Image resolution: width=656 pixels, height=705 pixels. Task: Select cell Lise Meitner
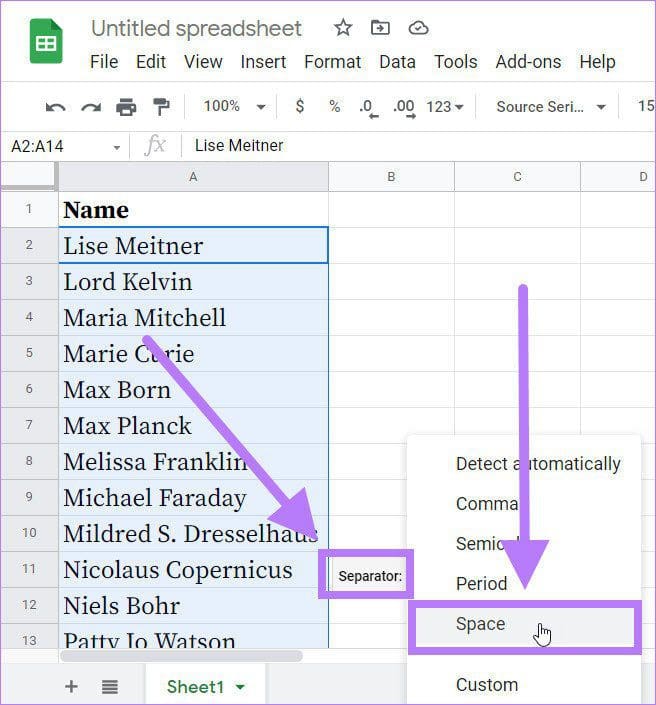(x=193, y=245)
